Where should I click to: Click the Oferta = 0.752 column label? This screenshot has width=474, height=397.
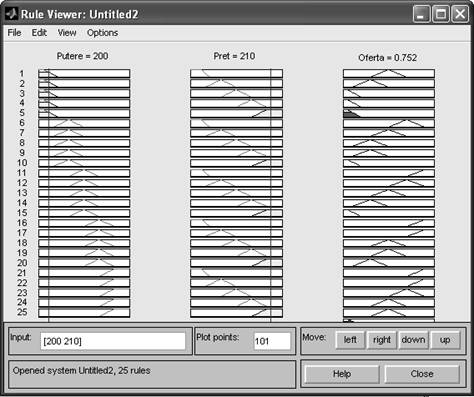pos(388,58)
